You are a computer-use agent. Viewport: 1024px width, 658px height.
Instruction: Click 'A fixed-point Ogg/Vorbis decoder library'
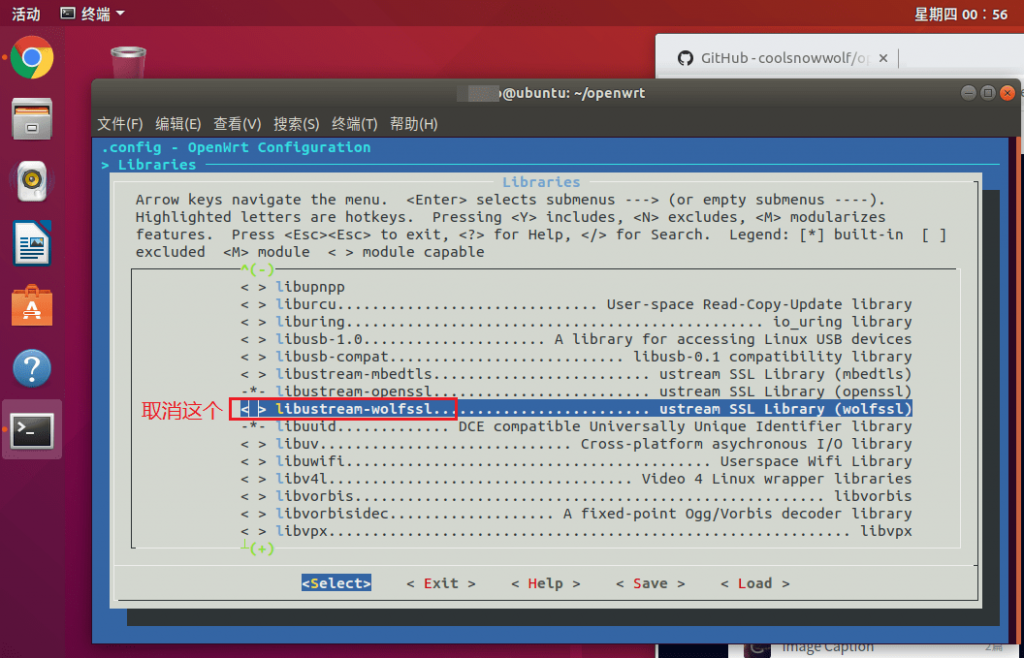737,514
